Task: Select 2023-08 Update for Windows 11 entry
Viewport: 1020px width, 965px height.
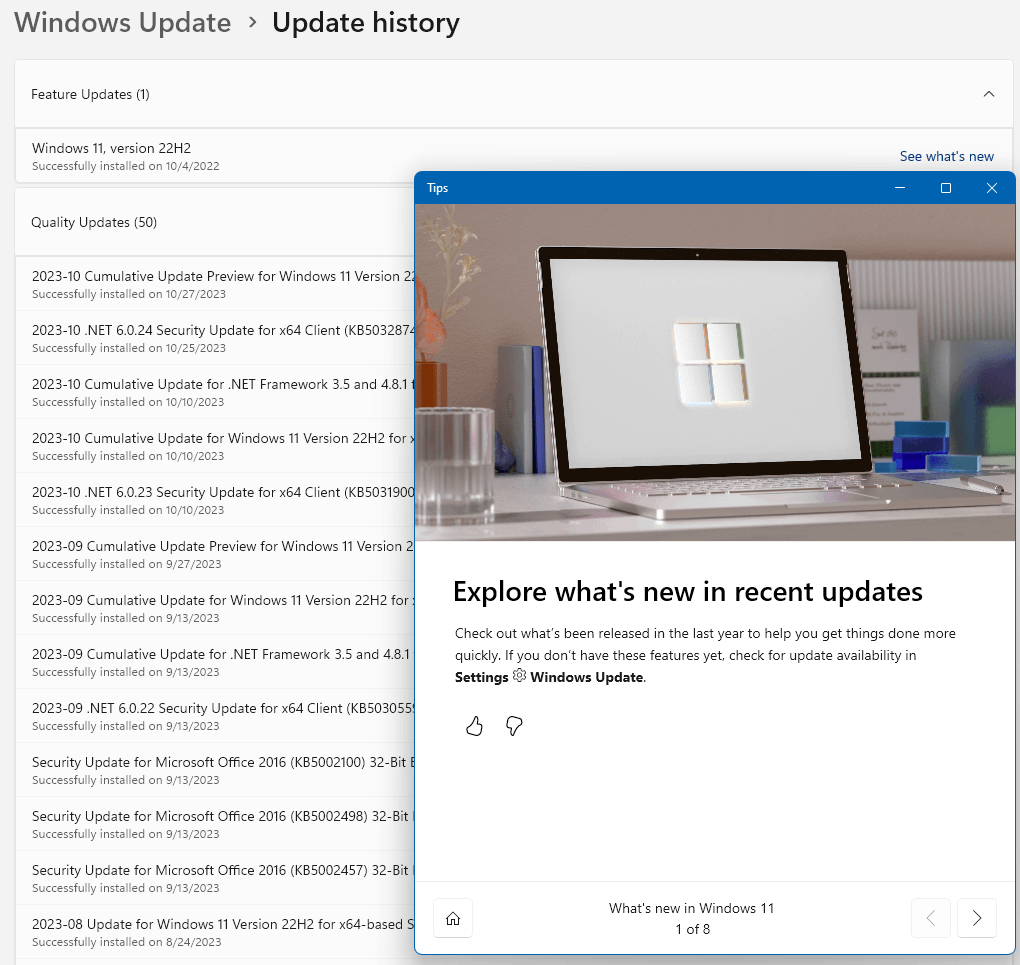Action: [215, 932]
